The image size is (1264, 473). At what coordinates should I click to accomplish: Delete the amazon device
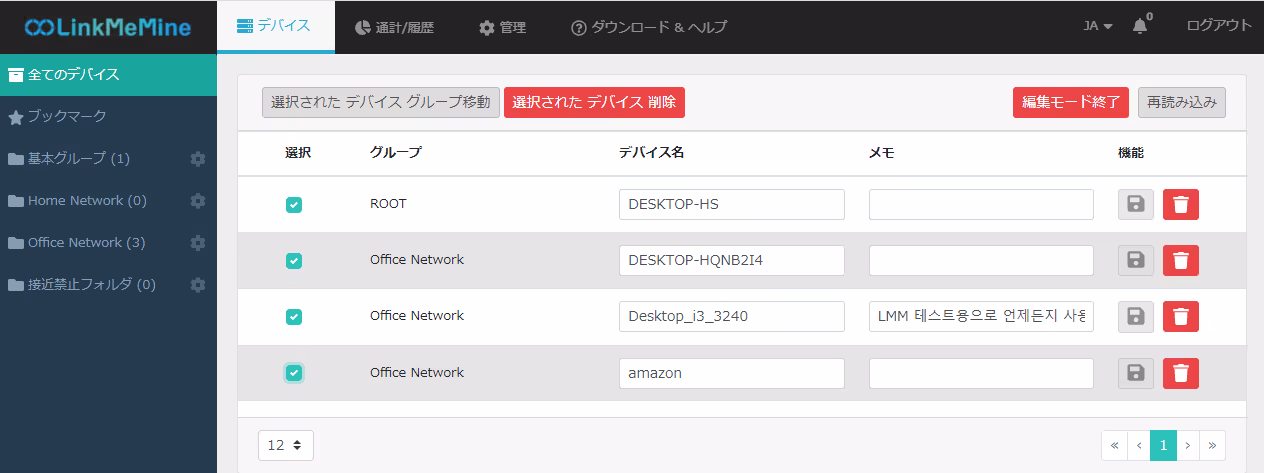tap(1181, 373)
